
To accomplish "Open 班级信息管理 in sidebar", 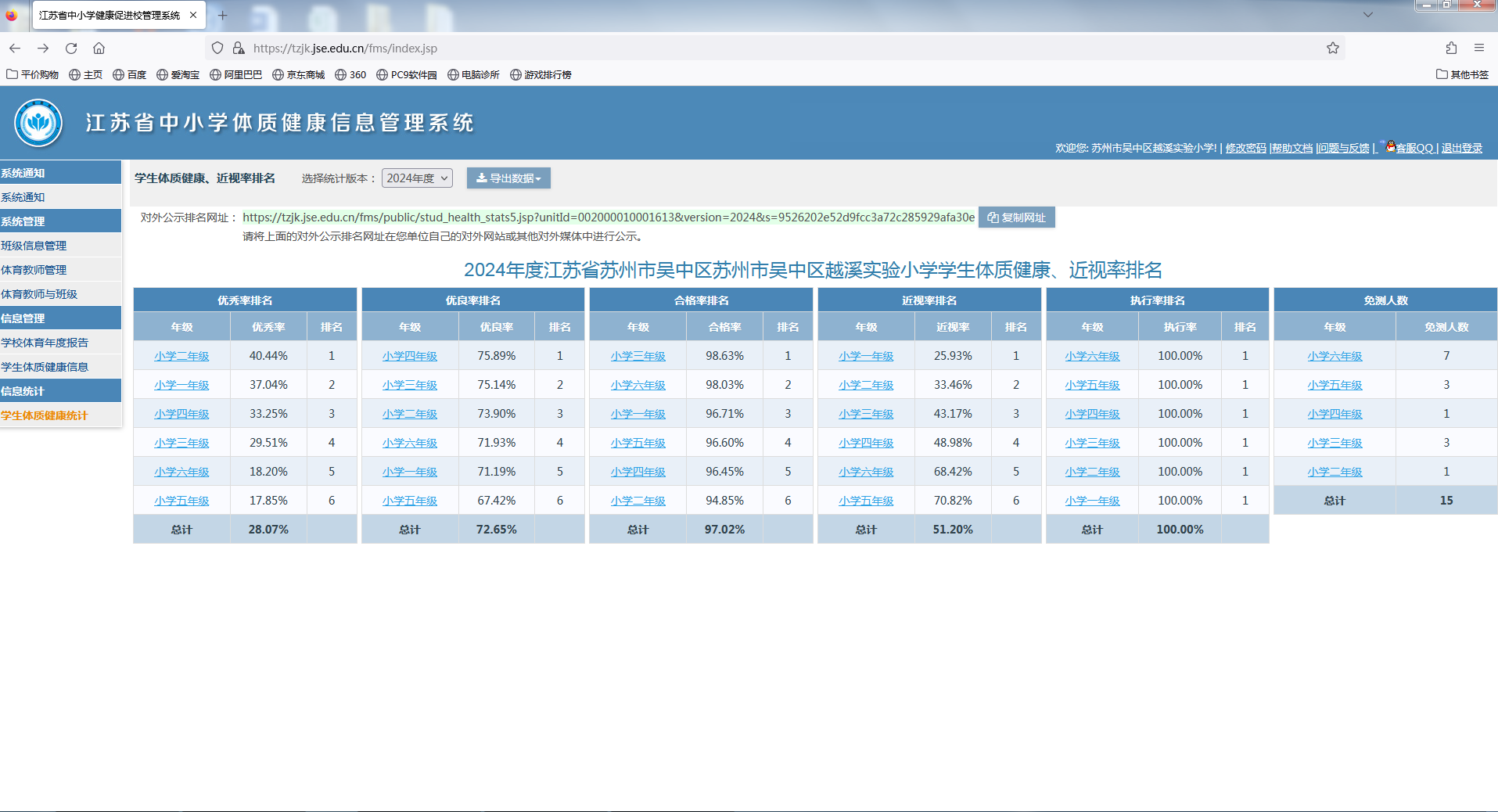I will tap(60, 246).
